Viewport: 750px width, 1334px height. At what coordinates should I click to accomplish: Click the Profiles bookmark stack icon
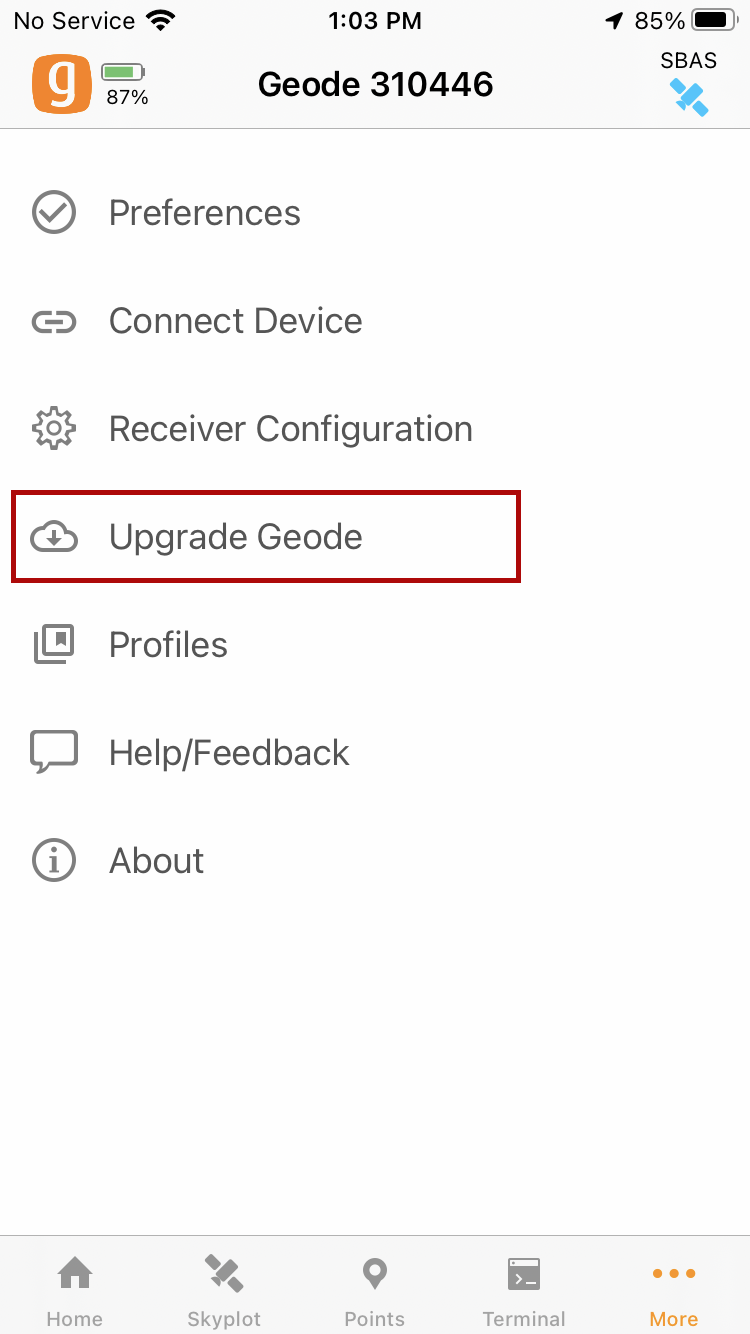point(54,645)
